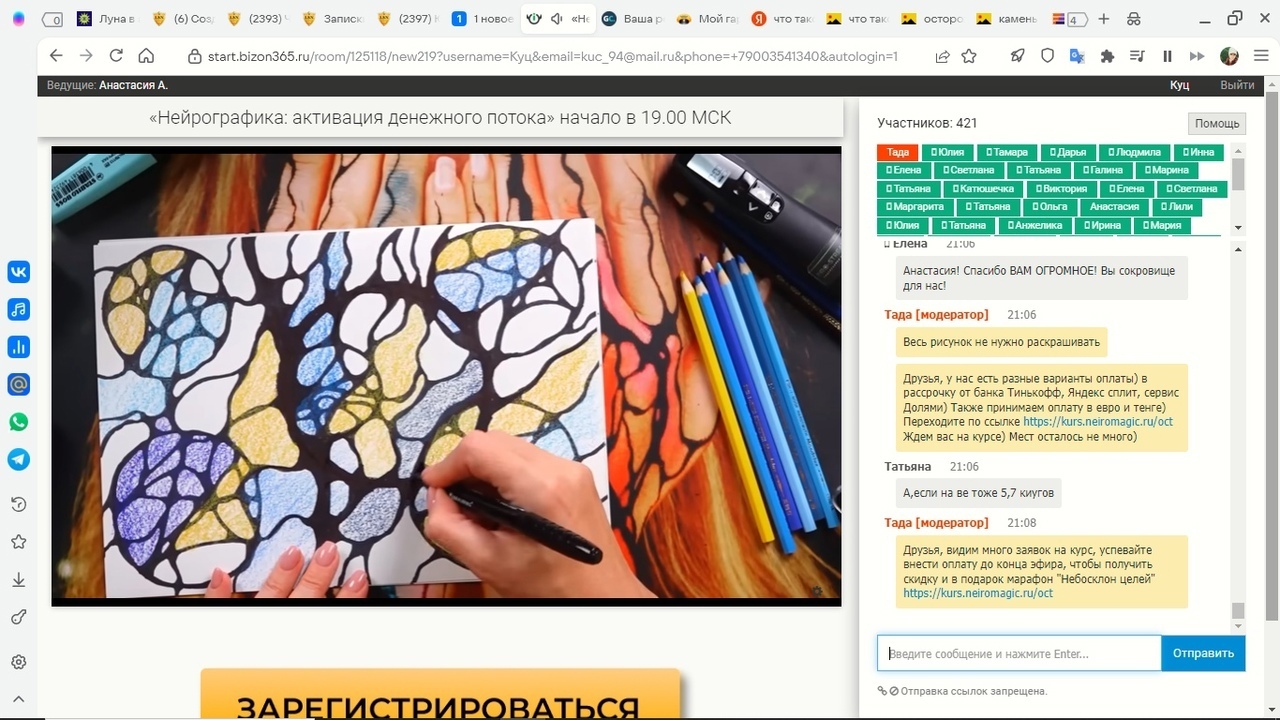
Task: Open Downloads arrow icon in sidebar
Action: pyautogui.click(x=18, y=579)
